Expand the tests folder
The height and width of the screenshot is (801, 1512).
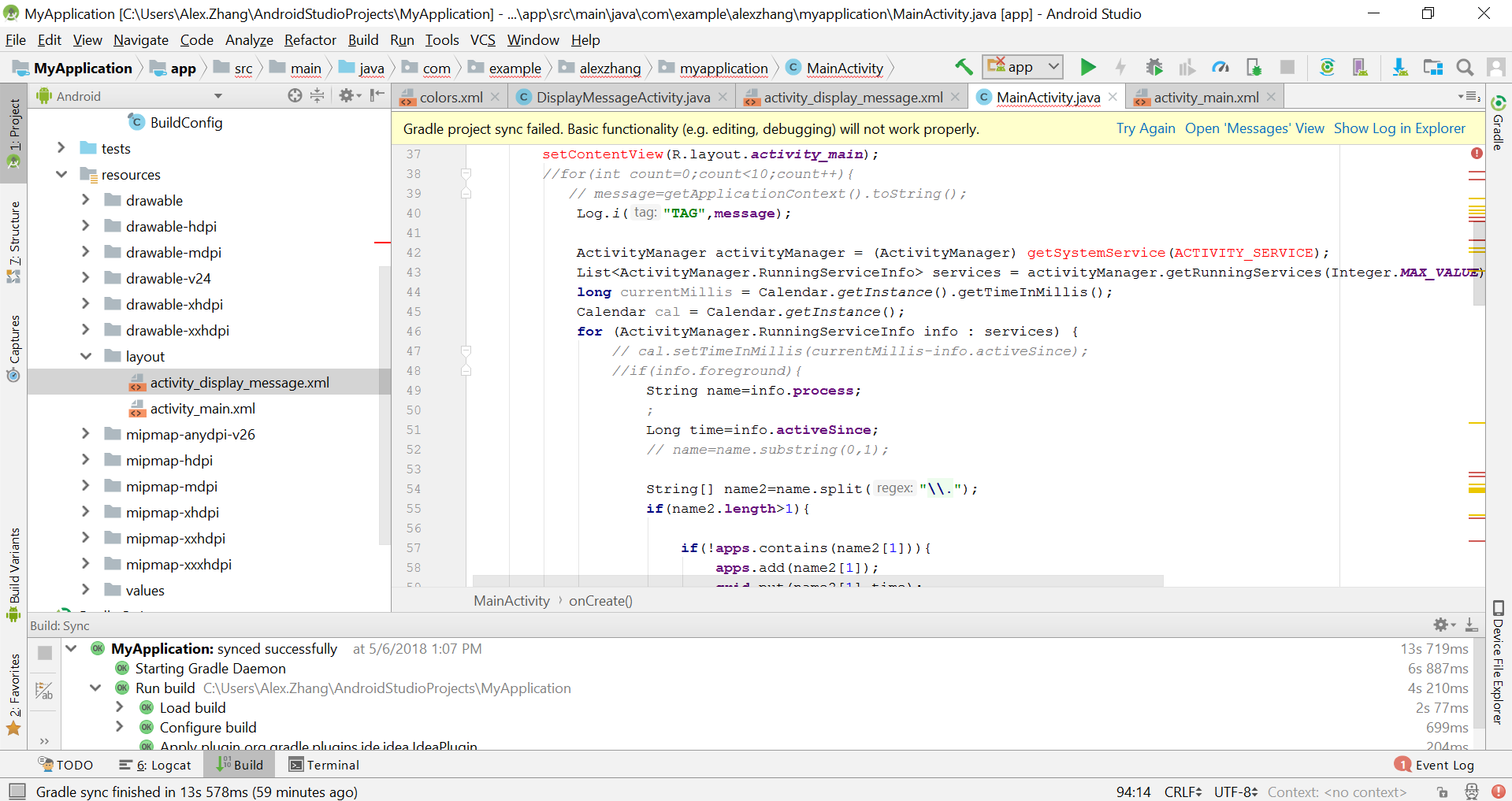click(x=61, y=147)
